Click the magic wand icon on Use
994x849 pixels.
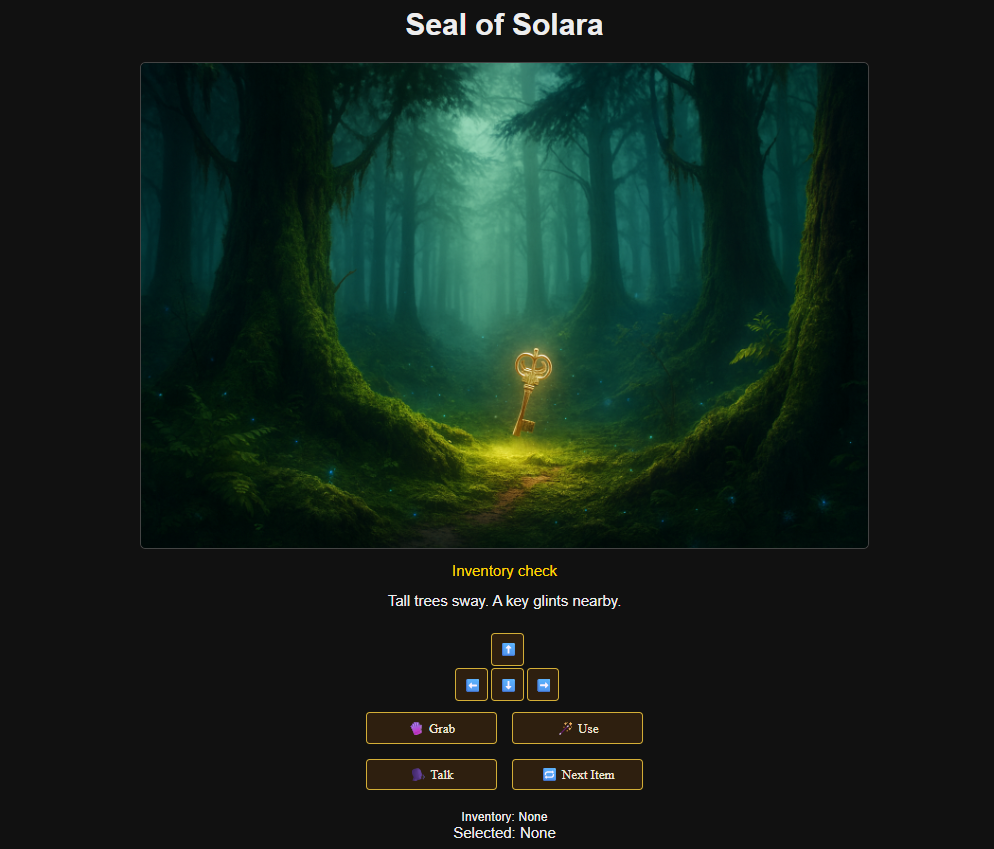pos(565,729)
